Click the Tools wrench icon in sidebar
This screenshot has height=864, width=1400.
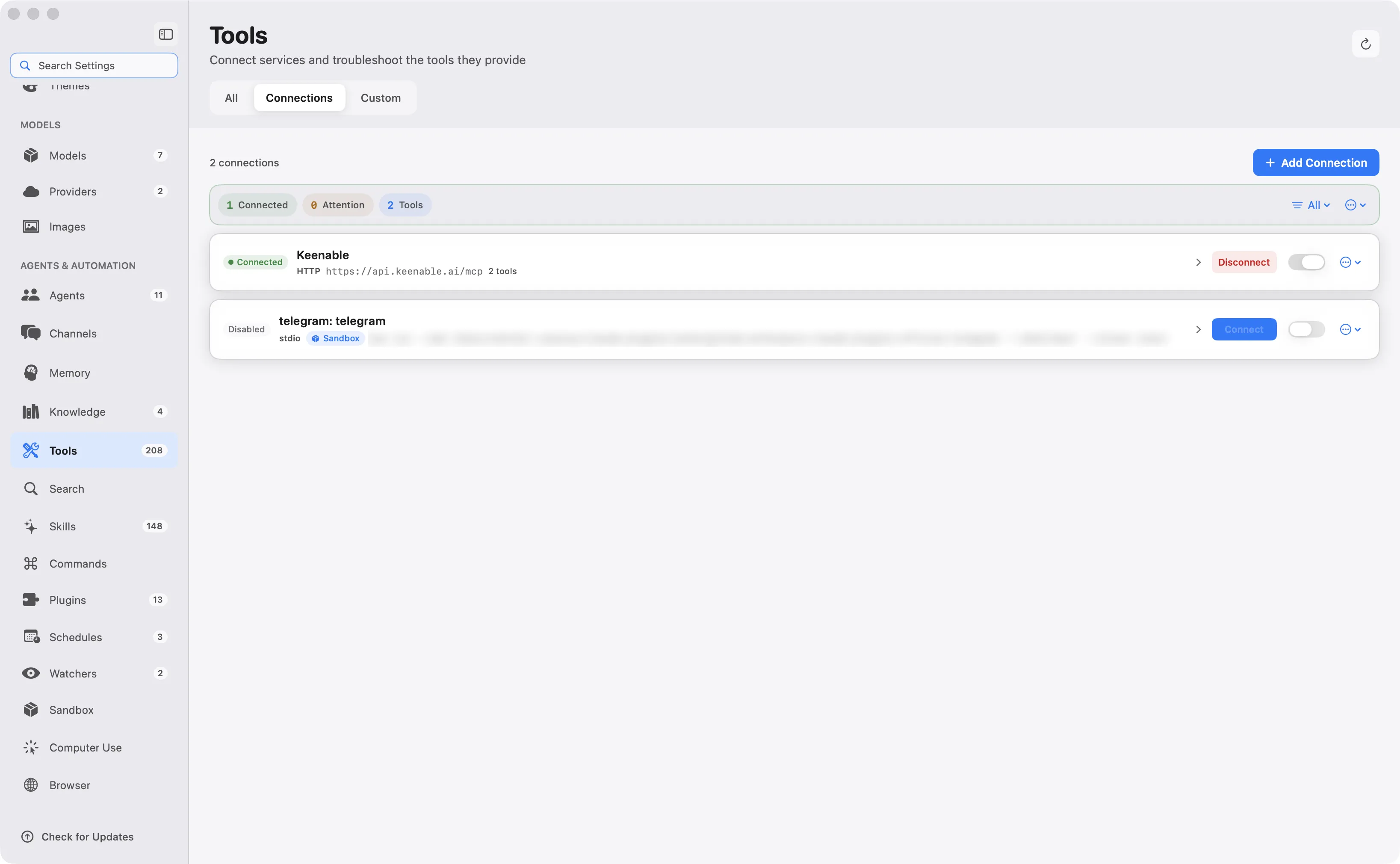(31, 450)
